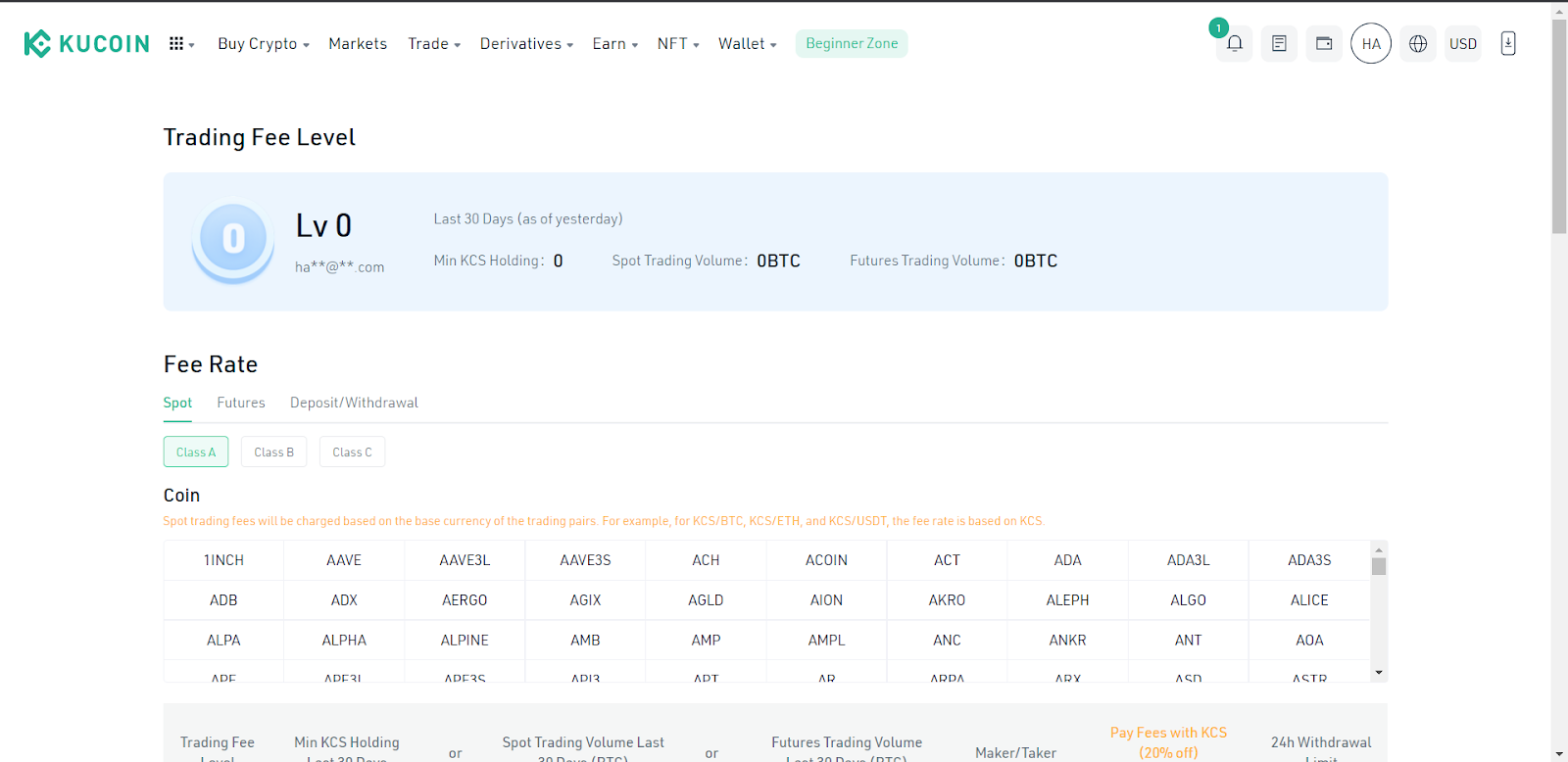Select the ACT coin cell
The height and width of the screenshot is (762, 1568).
(x=947, y=560)
